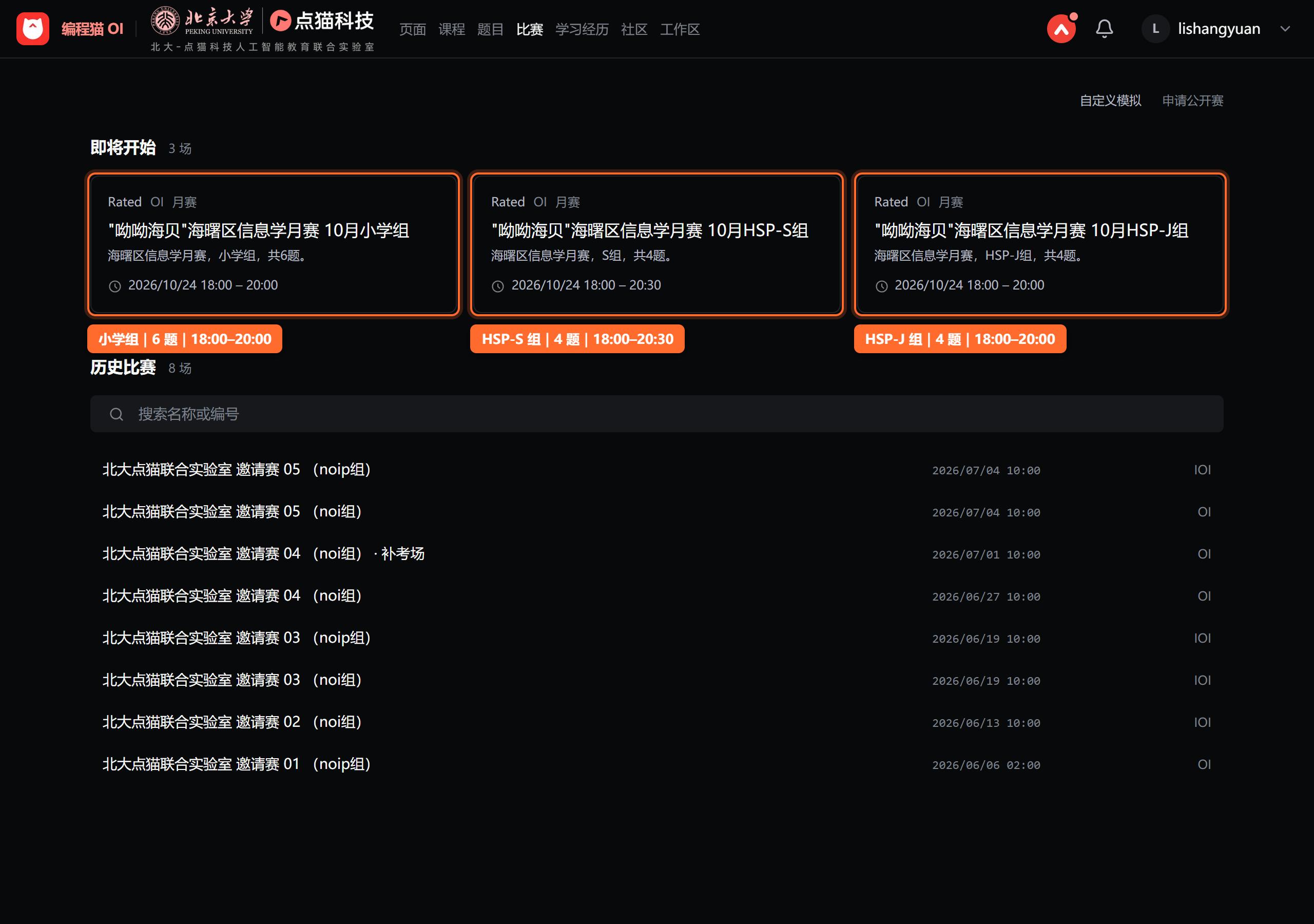Open 邀请赛 03 (noi组) row
Image resolution: width=1314 pixels, height=924 pixels.
click(656, 680)
